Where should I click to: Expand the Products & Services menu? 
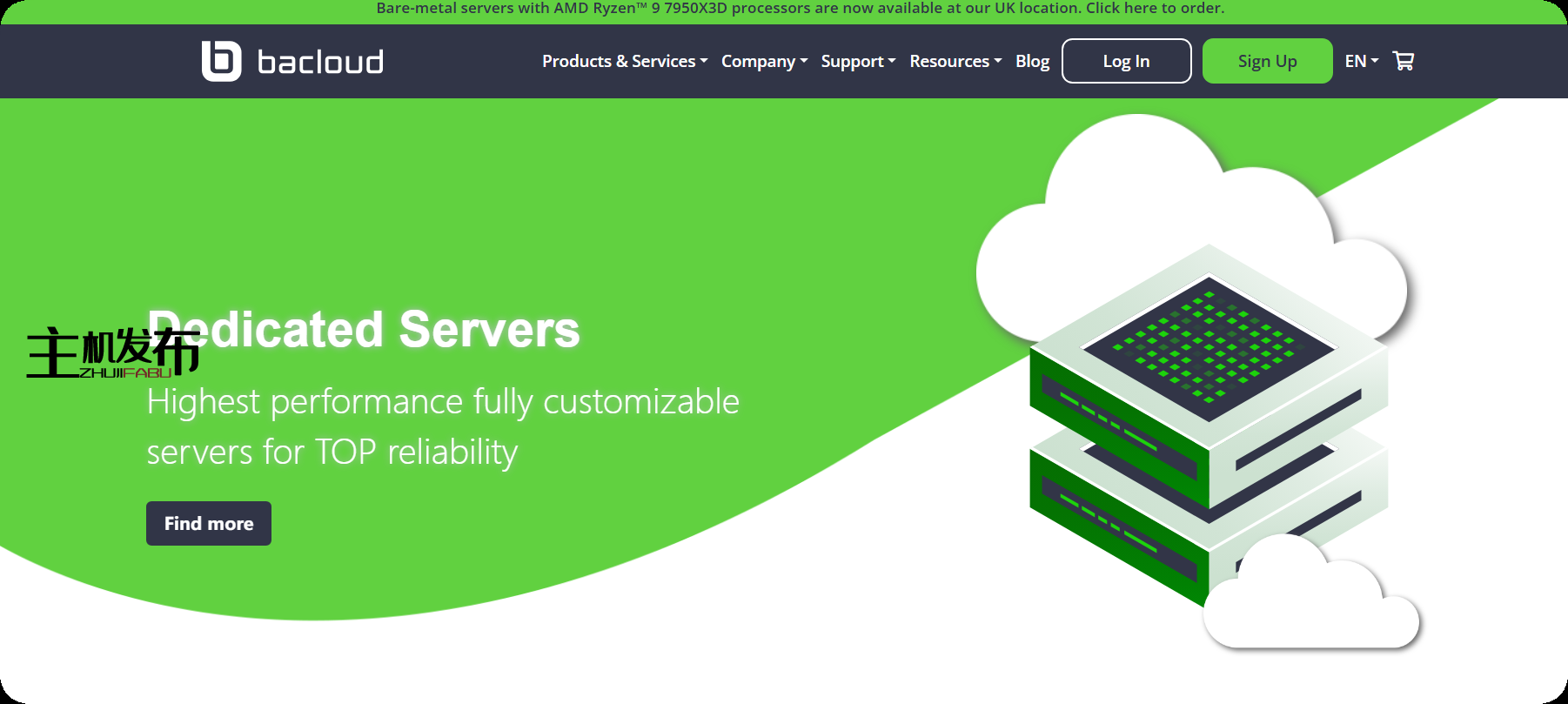pyautogui.click(x=624, y=61)
